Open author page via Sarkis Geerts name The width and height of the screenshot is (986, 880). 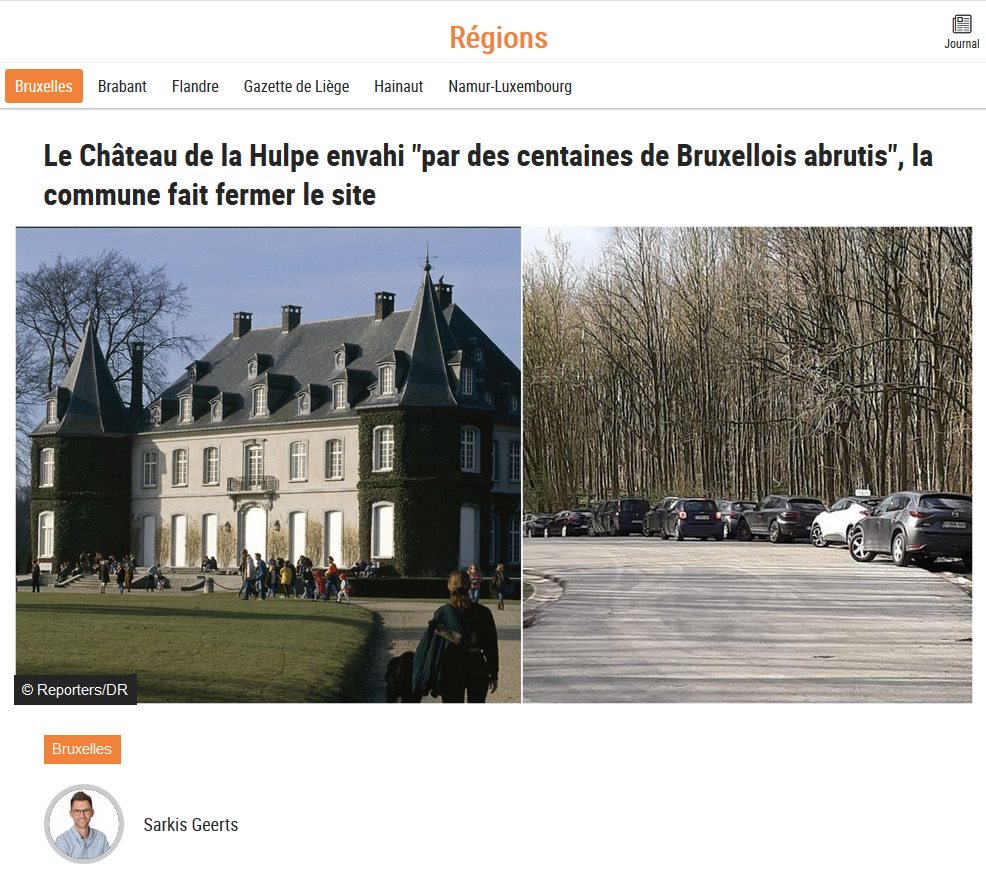(191, 825)
